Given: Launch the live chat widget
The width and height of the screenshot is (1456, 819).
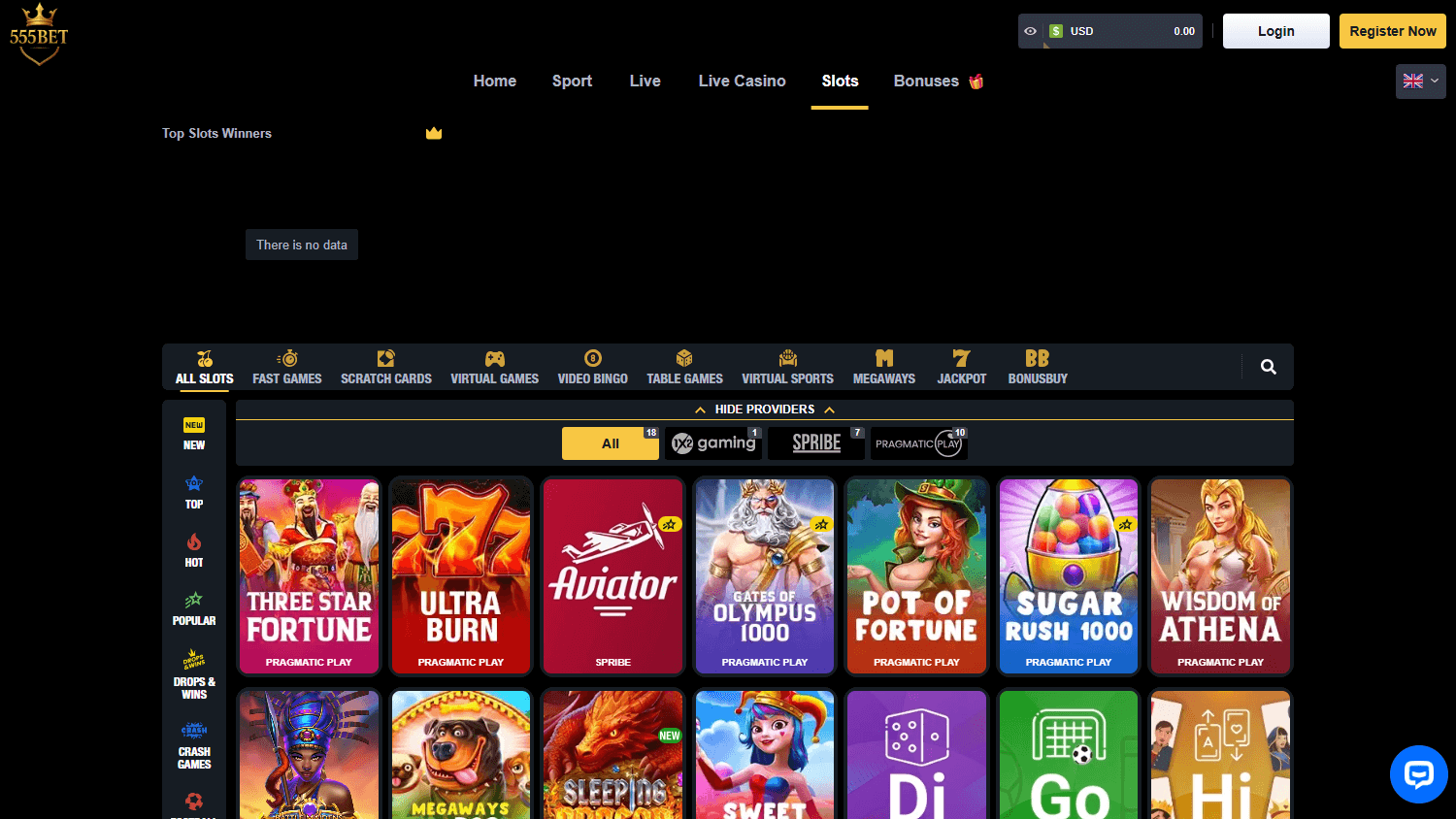Looking at the screenshot, I should tap(1419, 774).
